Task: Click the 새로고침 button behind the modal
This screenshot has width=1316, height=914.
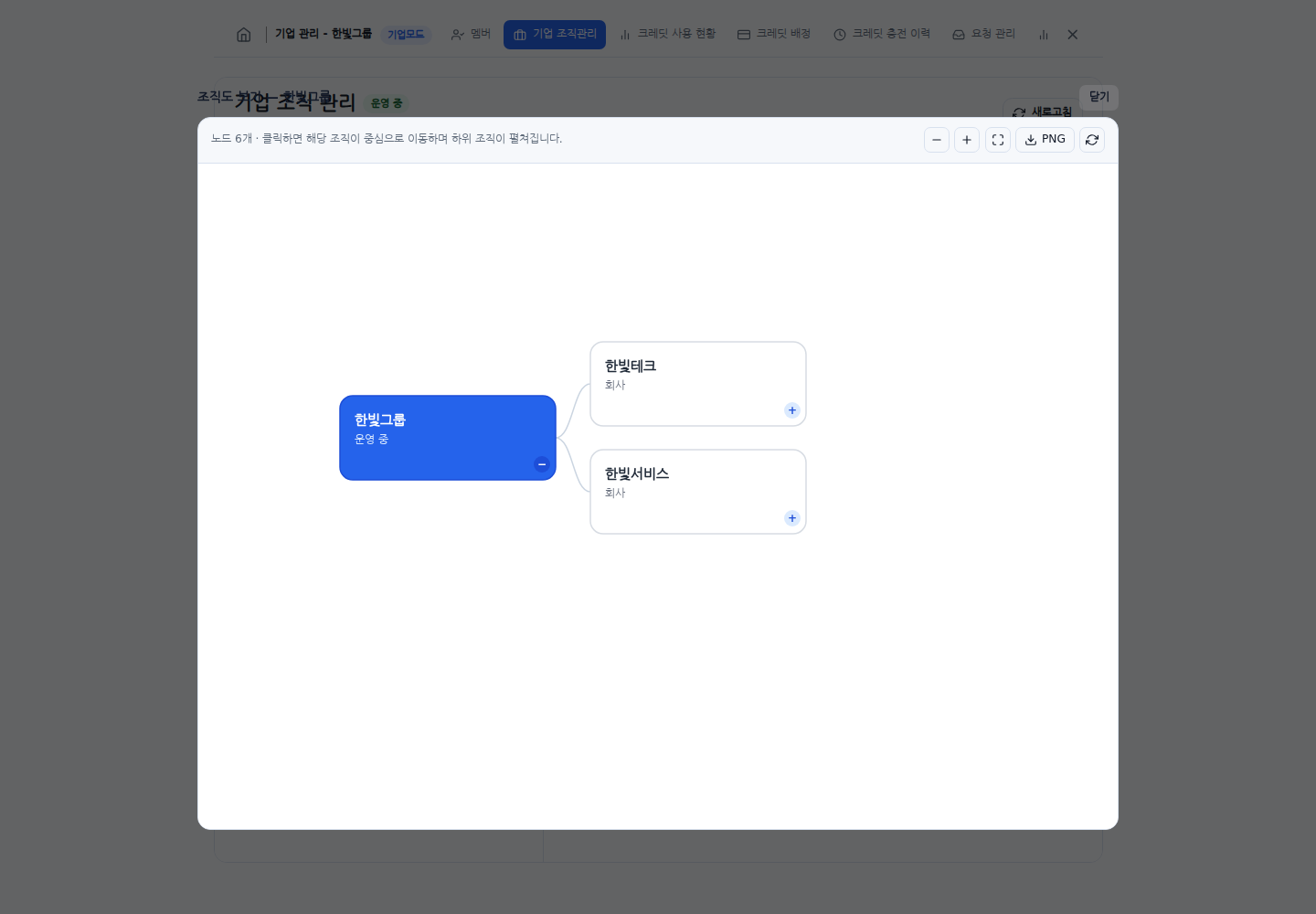Action: pos(1042,112)
